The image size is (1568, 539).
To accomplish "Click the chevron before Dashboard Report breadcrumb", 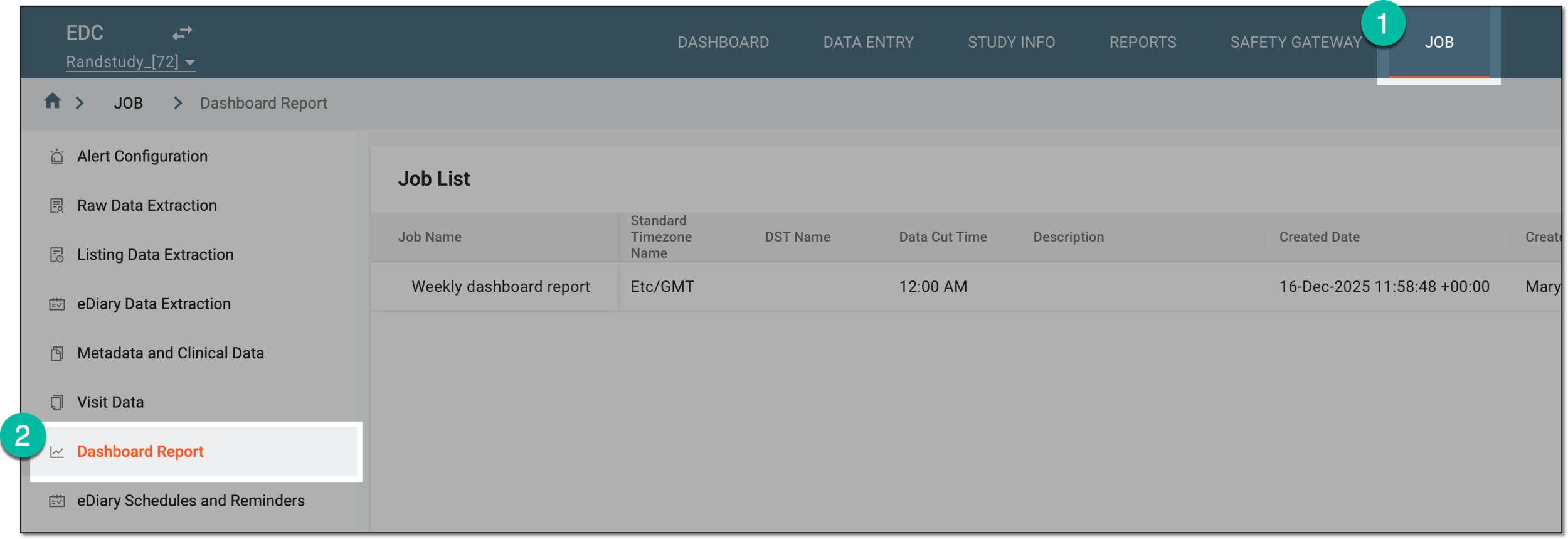I will (x=178, y=103).
